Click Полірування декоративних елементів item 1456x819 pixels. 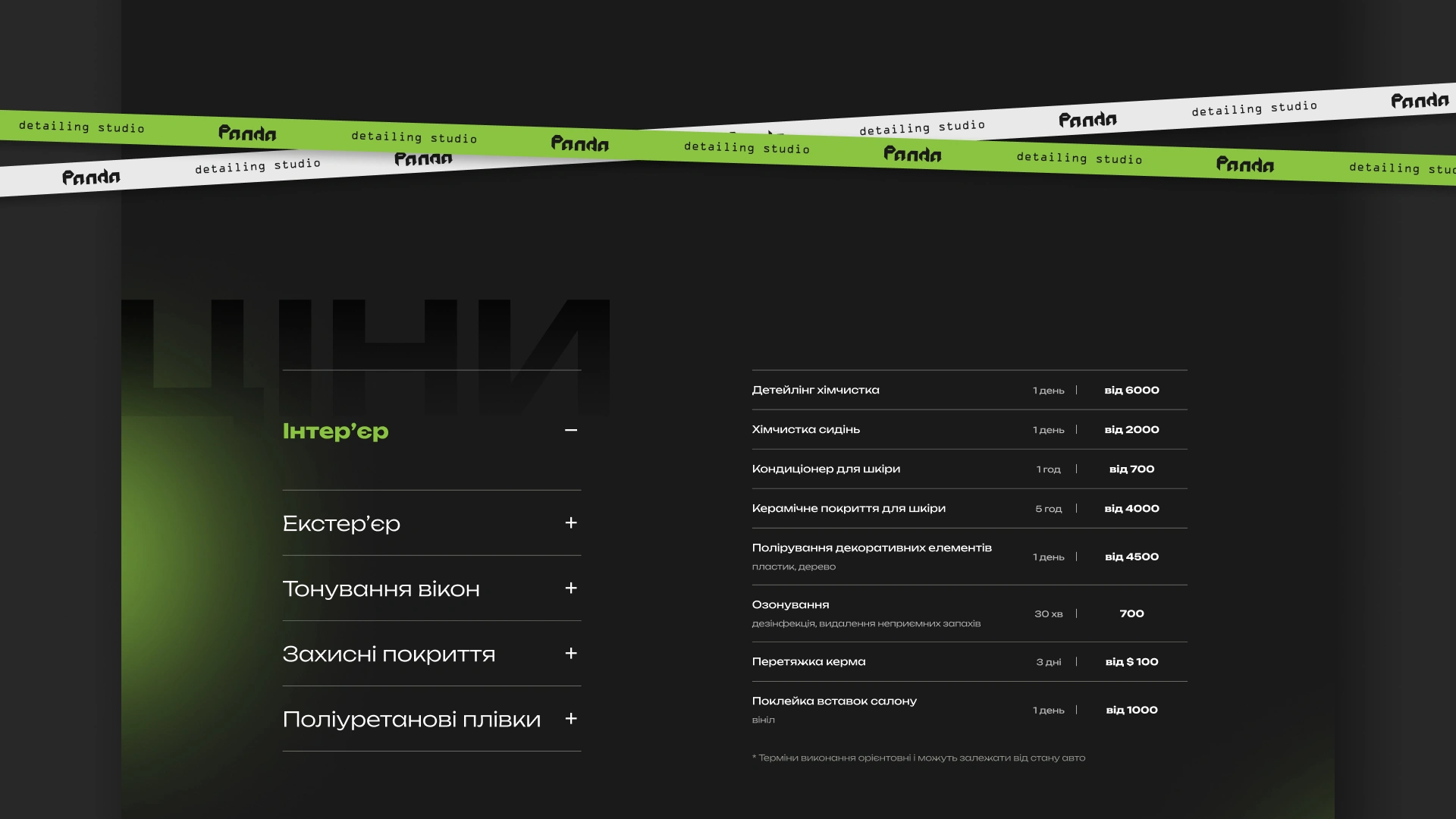coord(871,548)
